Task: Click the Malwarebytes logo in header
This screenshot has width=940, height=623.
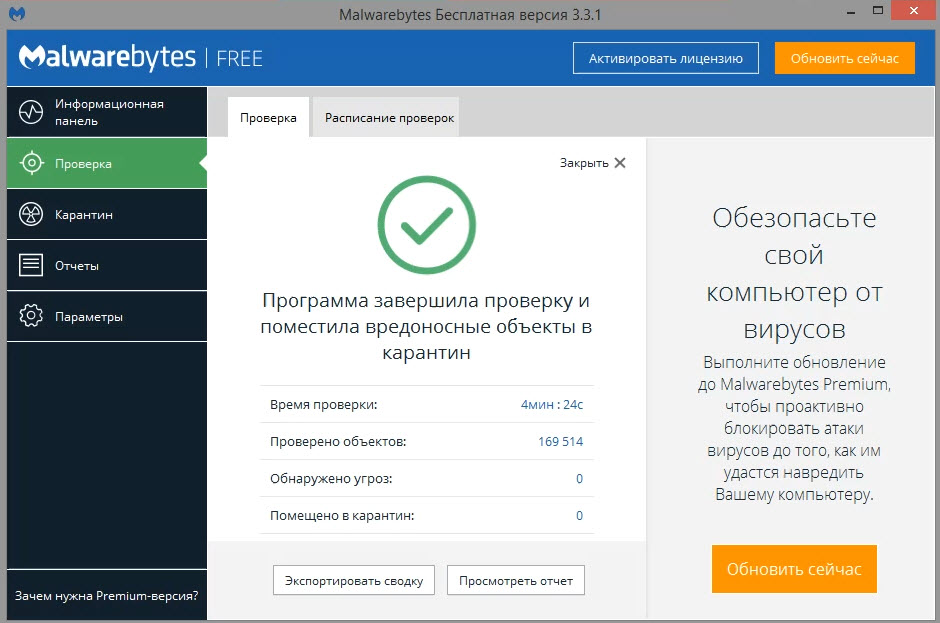Action: pos(107,58)
